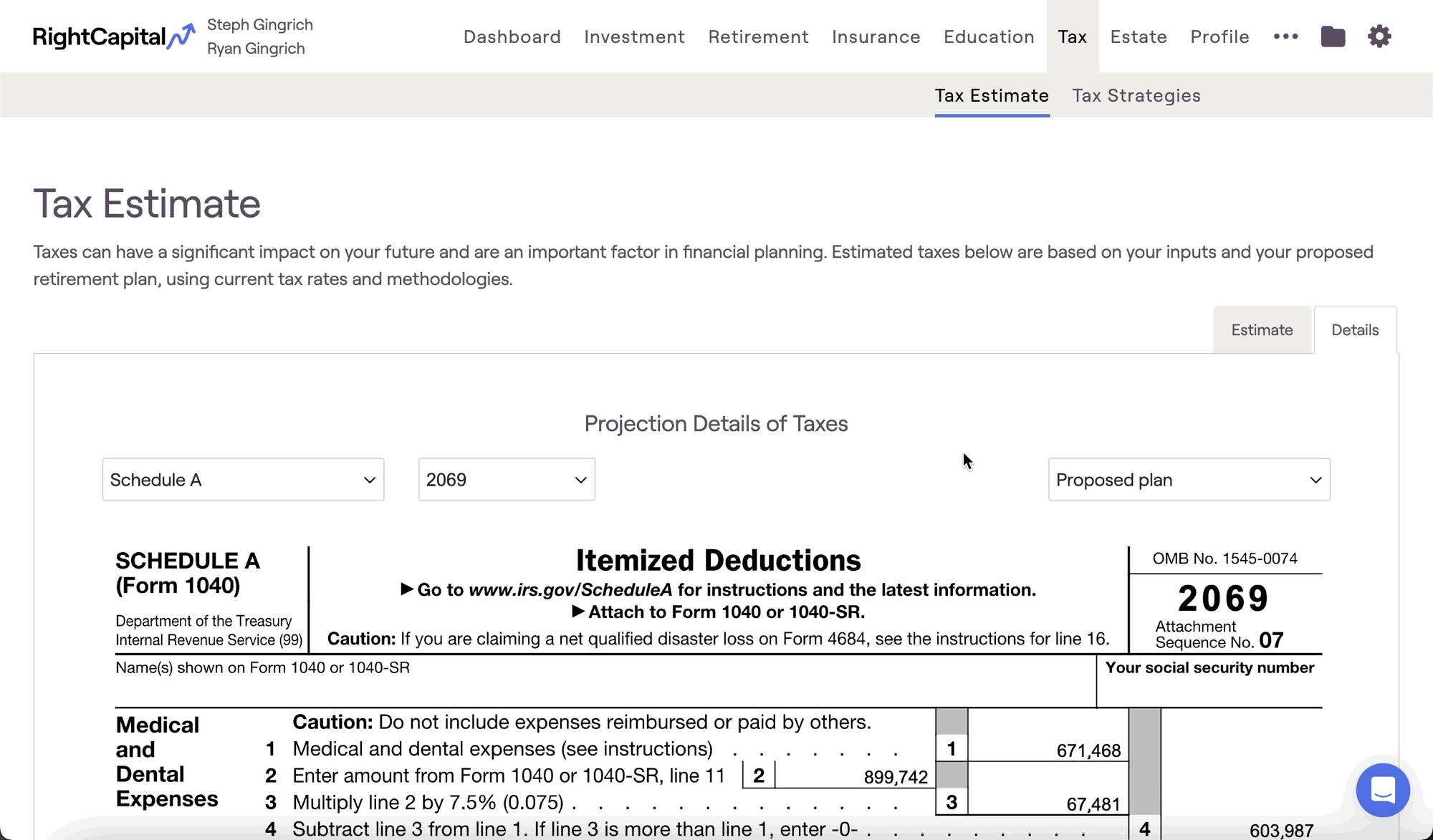The image size is (1433, 840).
Task: Open the Insurance menu item
Action: click(876, 37)
